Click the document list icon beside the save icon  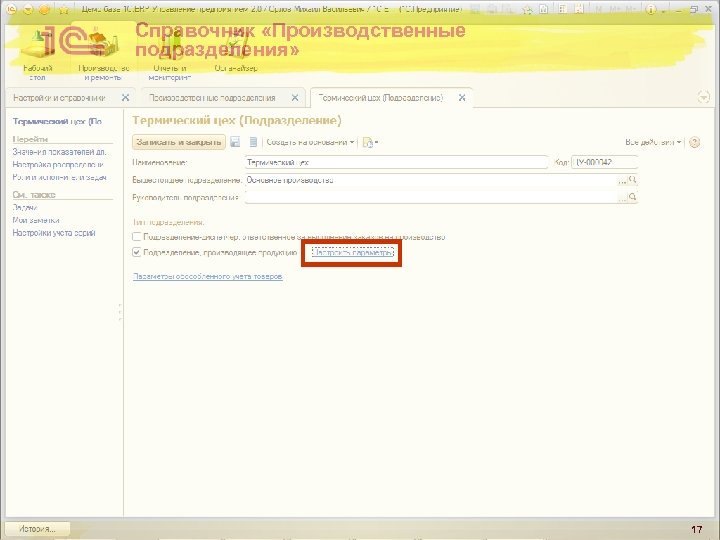(x=253, y=142)
